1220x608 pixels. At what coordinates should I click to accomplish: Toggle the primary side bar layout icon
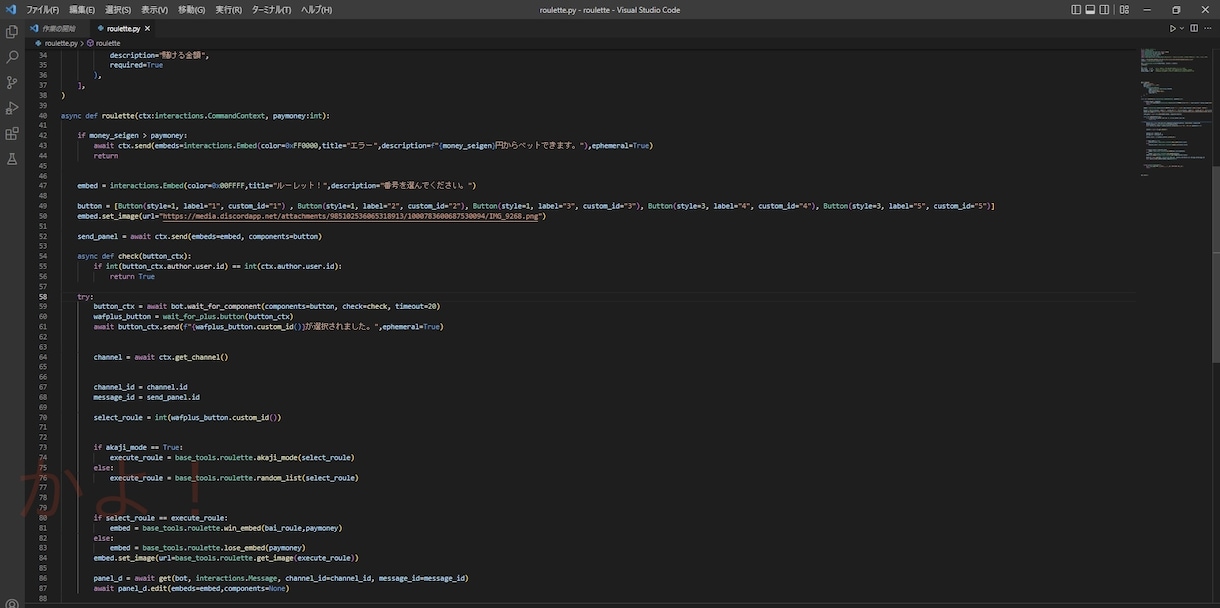pos(1076,9)
